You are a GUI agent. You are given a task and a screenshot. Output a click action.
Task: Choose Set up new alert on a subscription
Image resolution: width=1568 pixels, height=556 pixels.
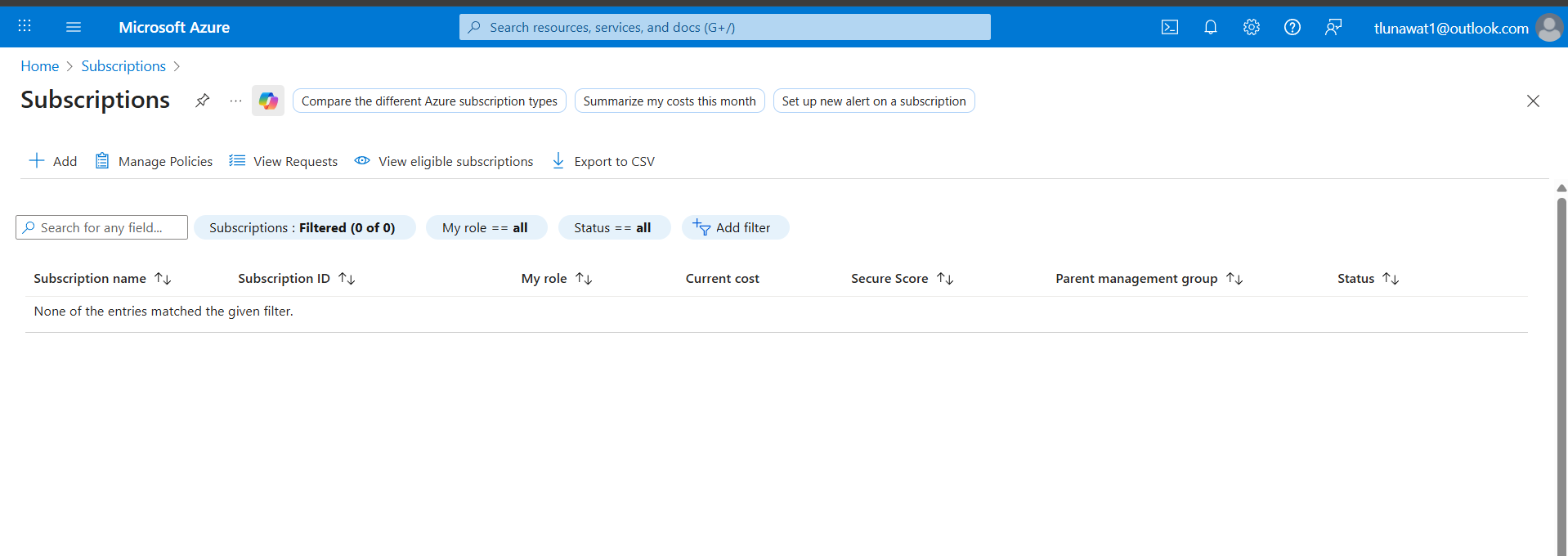pyautogui.click(x=874, y=101)
